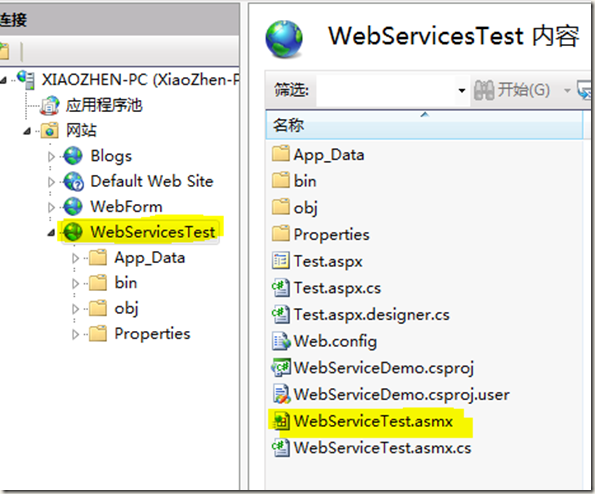Select 应用程序池 in the connections tree
Viewport: 595px width, 494px height.
(104, 105)
